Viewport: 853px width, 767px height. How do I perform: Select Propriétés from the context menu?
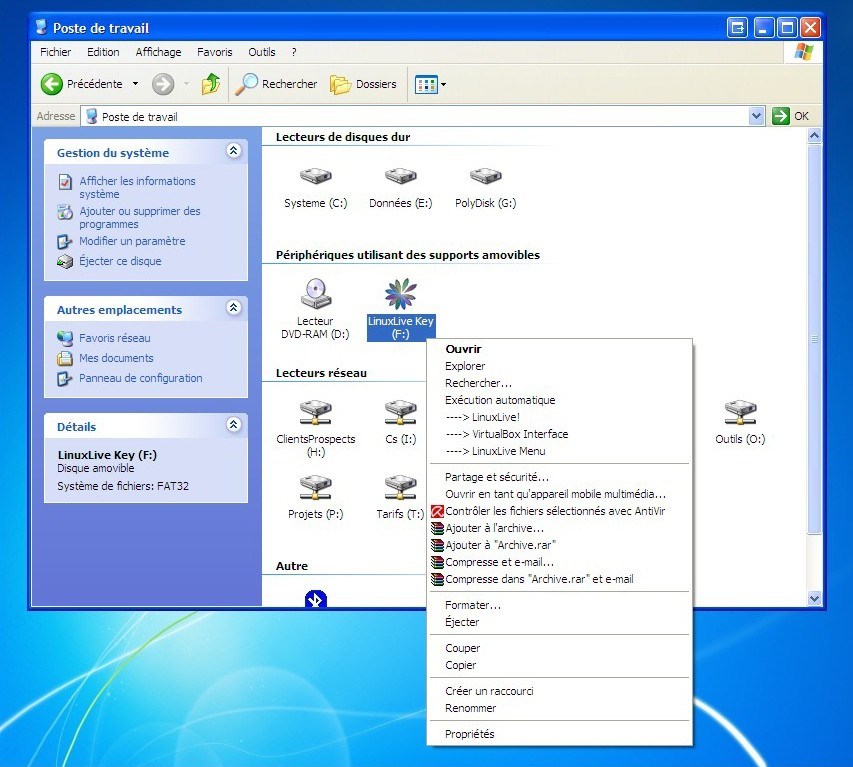tap(470, 733)
